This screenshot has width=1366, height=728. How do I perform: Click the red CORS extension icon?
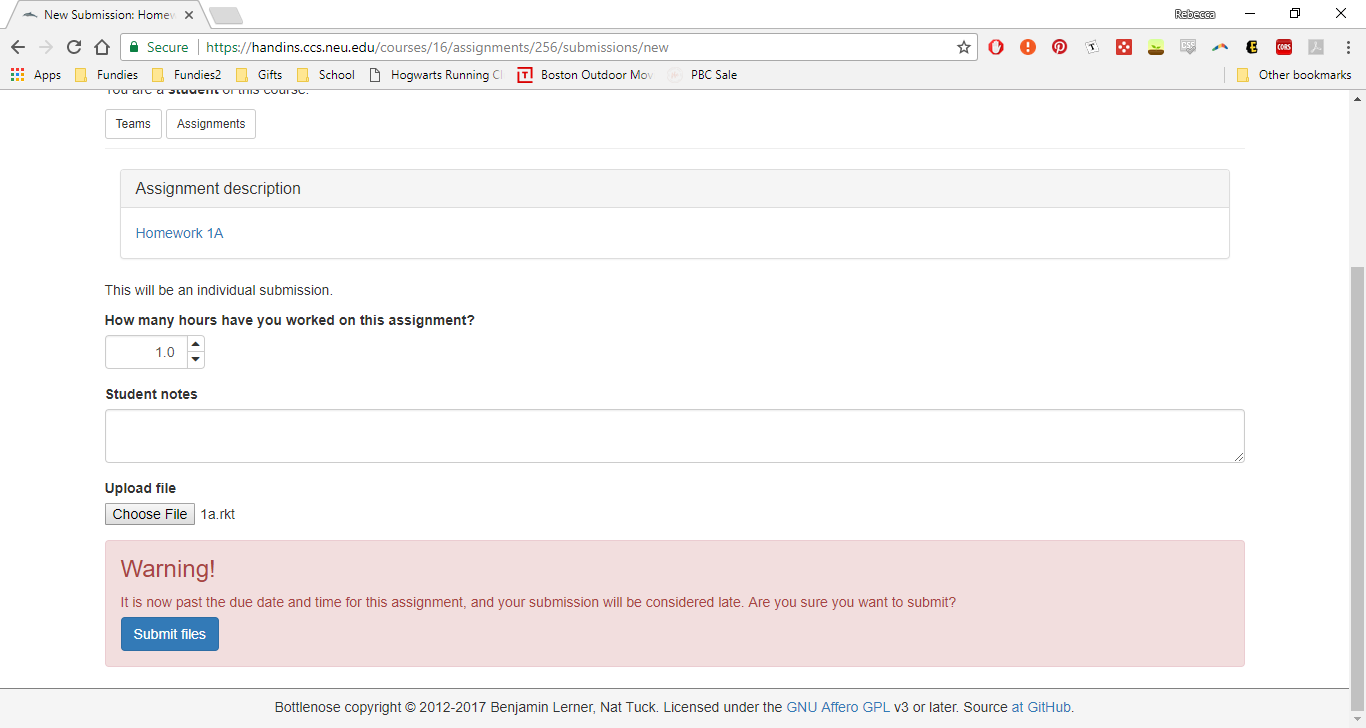[x=1283, y=47]
